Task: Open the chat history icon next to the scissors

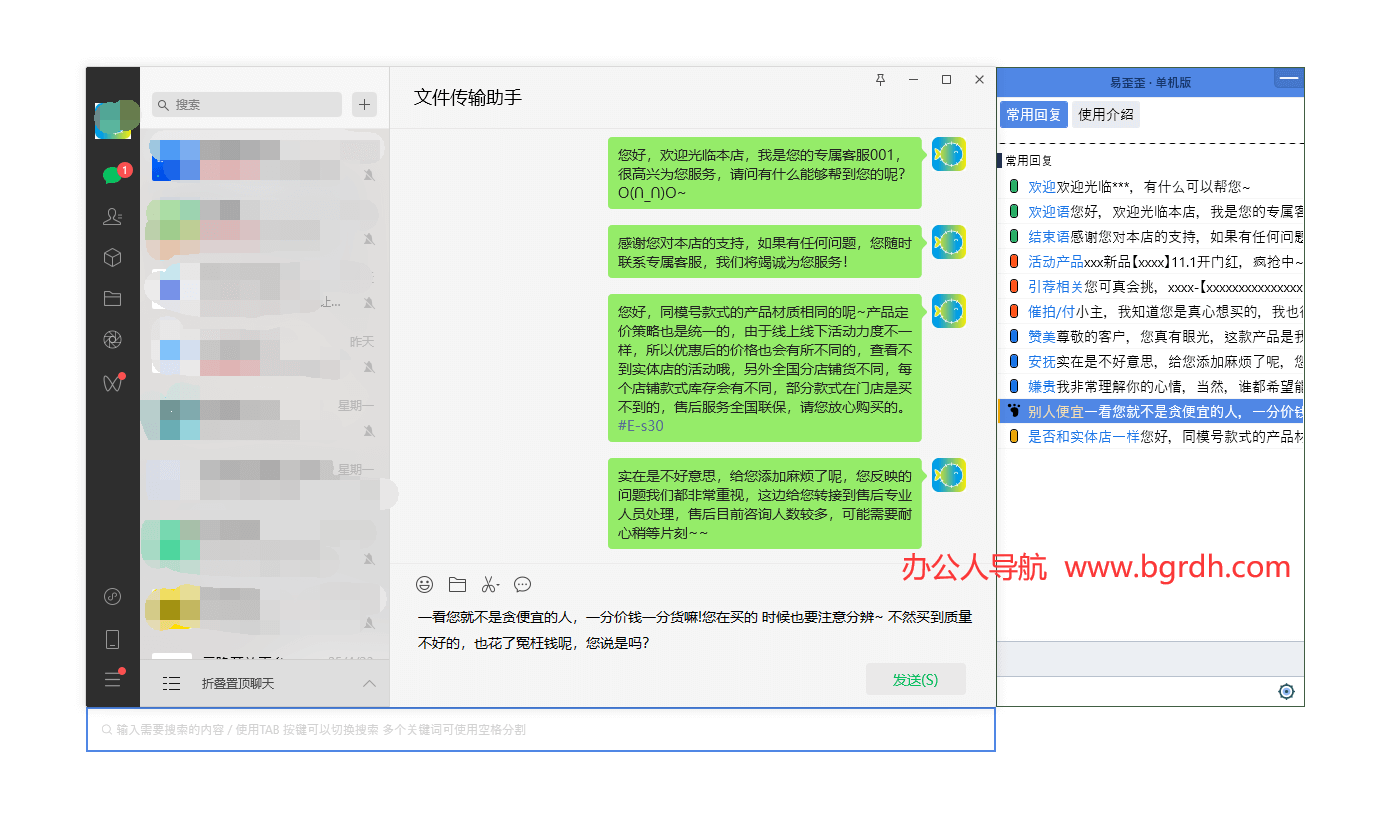Action: [522, 584]
